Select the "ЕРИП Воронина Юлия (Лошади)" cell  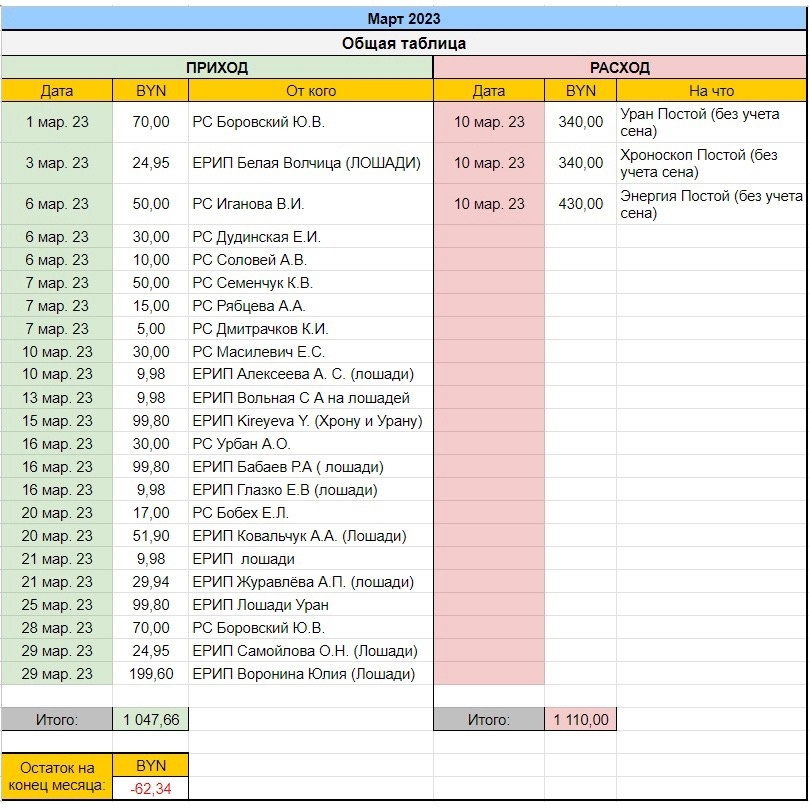click(311, 674)
